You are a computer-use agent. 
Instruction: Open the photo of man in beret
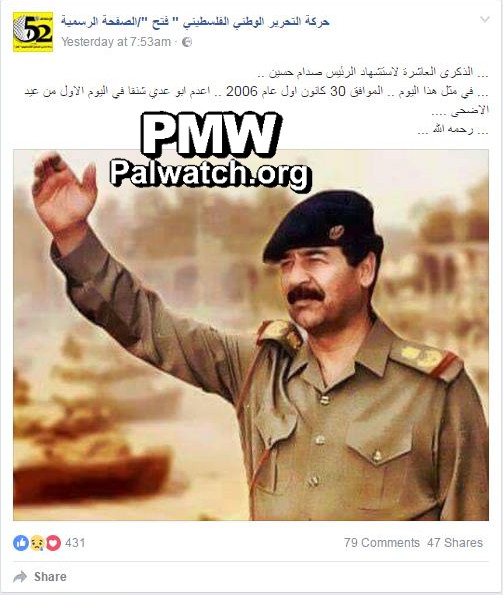(x=251, y=335)
